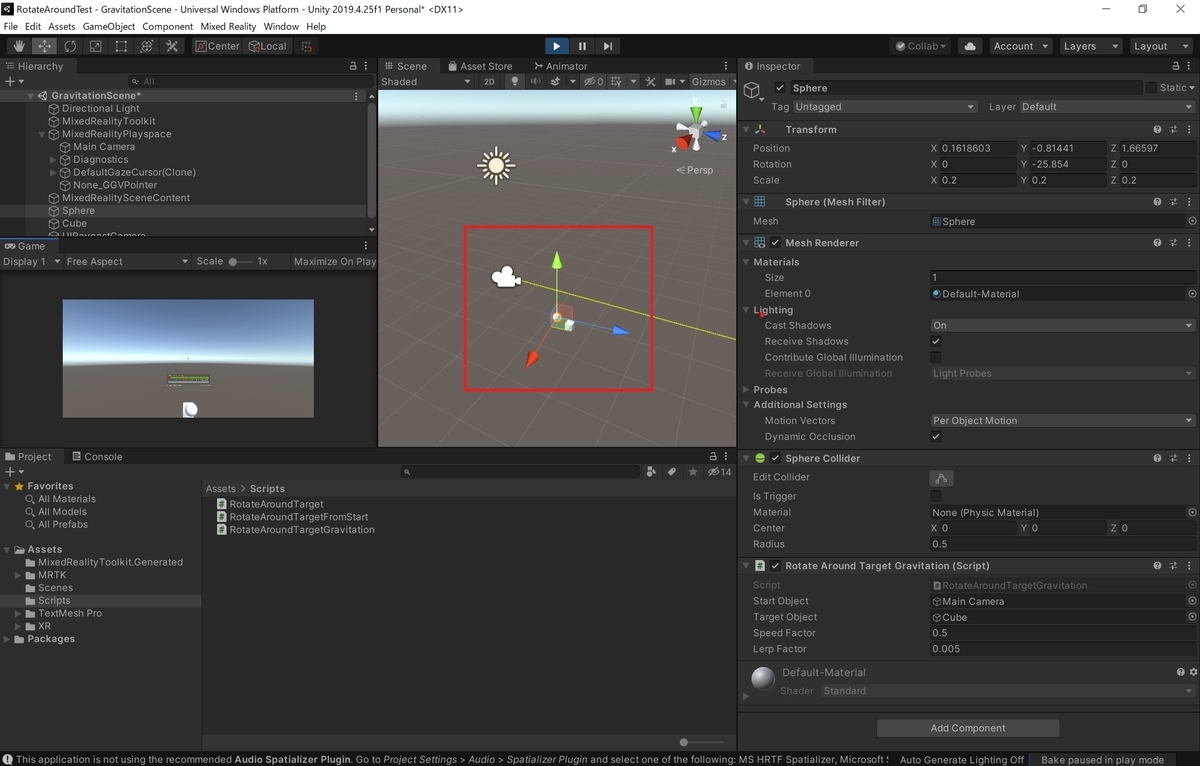Lock the Hierarchy panel
Viewport: 1200px width, 766px height.
pyautogui.click(x=353, y=66)
